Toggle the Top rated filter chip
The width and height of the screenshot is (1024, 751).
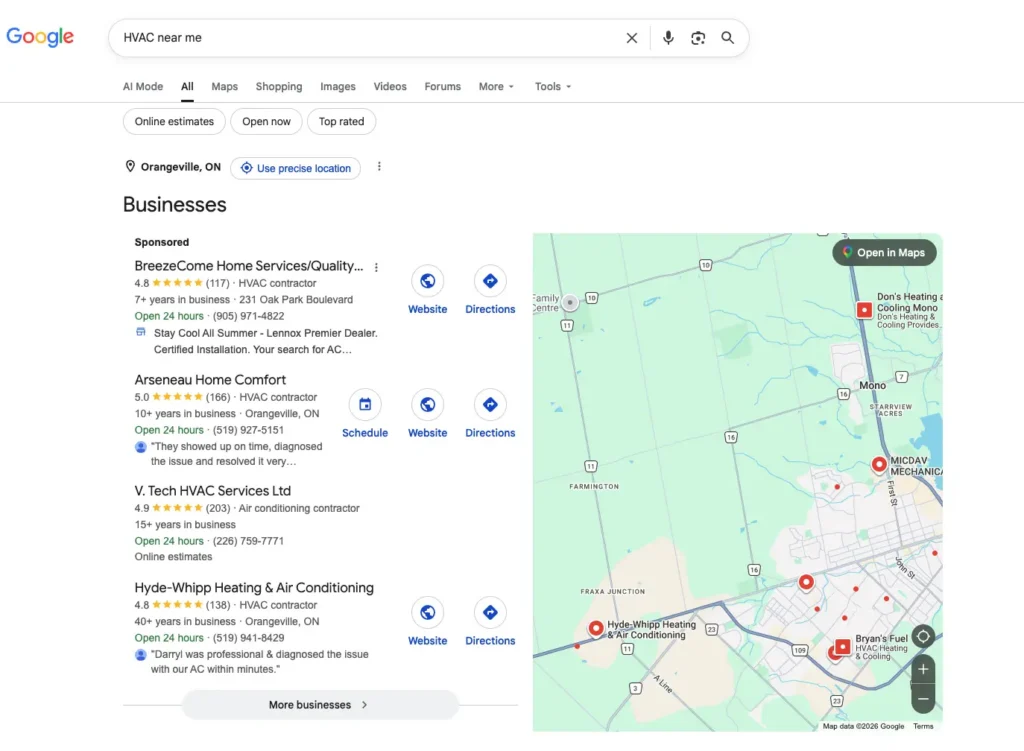[341, 121]
